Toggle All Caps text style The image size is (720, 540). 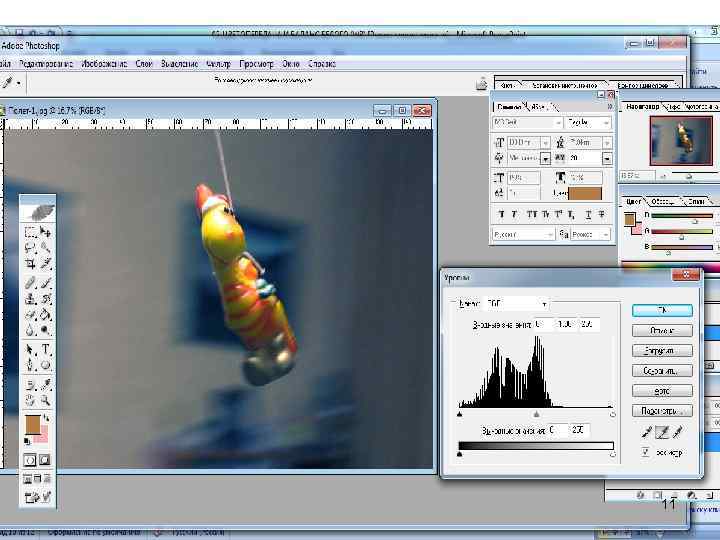tap(532, 214)
